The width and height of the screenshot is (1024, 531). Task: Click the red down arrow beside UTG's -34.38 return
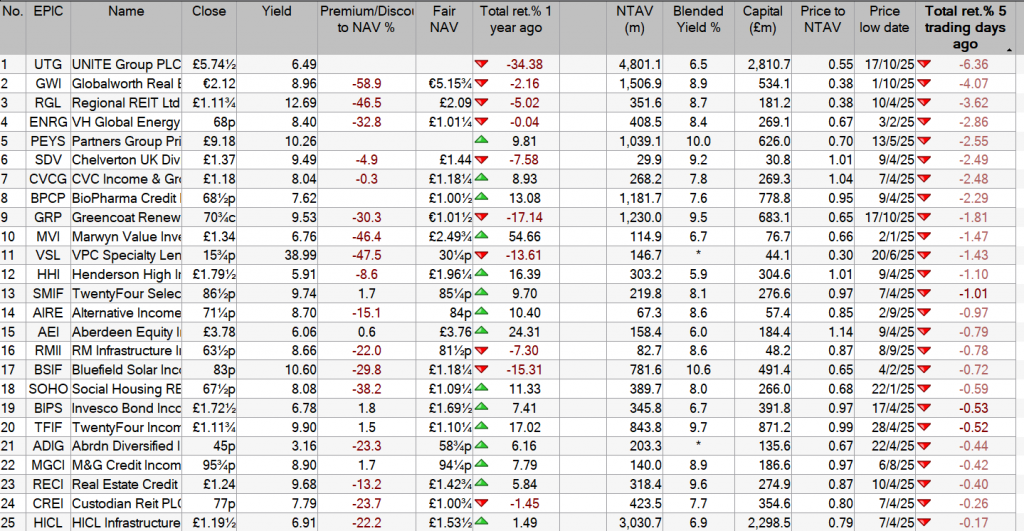(483, 64)
